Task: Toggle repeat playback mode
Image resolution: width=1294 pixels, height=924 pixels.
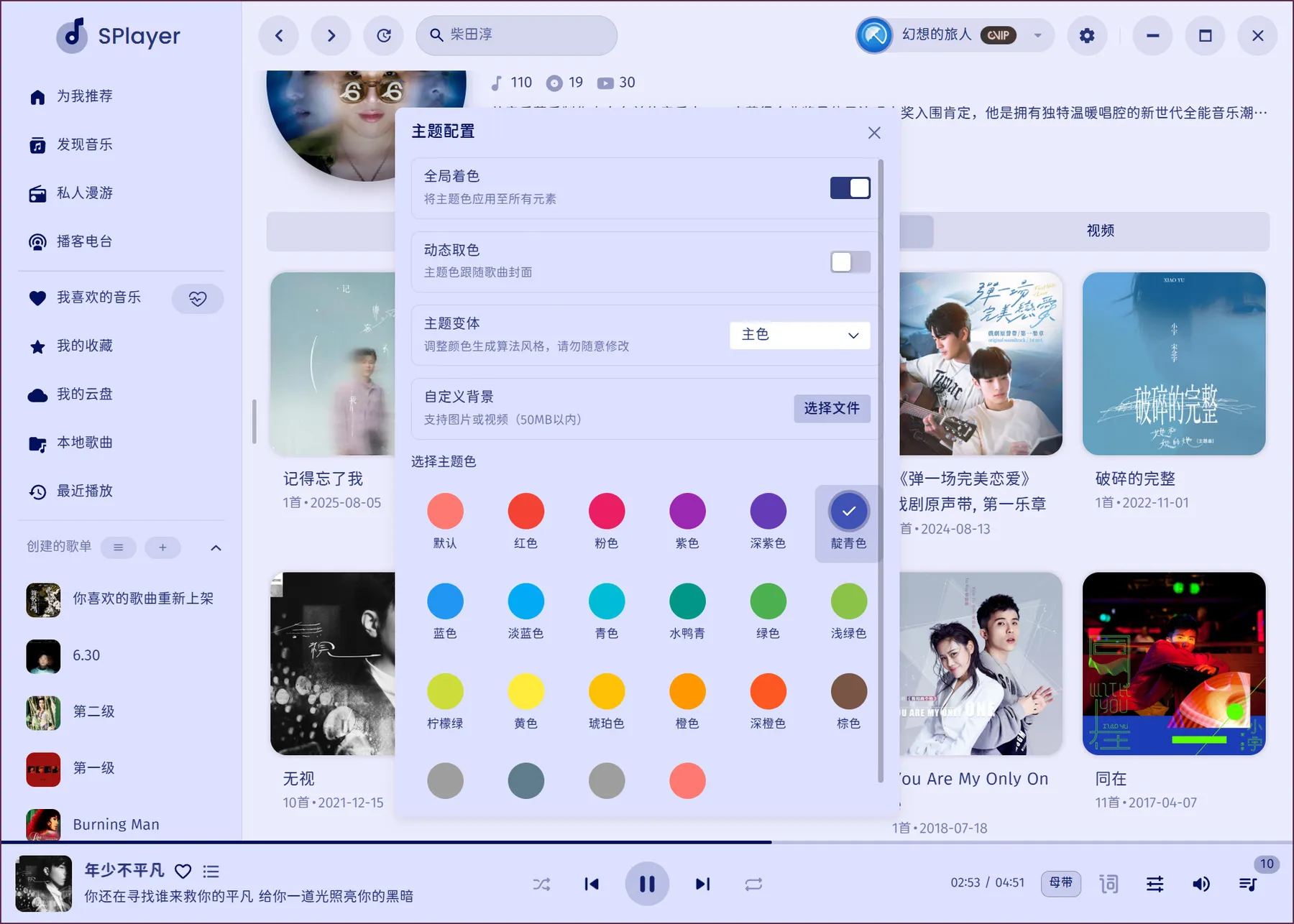Action: (753, 884)
